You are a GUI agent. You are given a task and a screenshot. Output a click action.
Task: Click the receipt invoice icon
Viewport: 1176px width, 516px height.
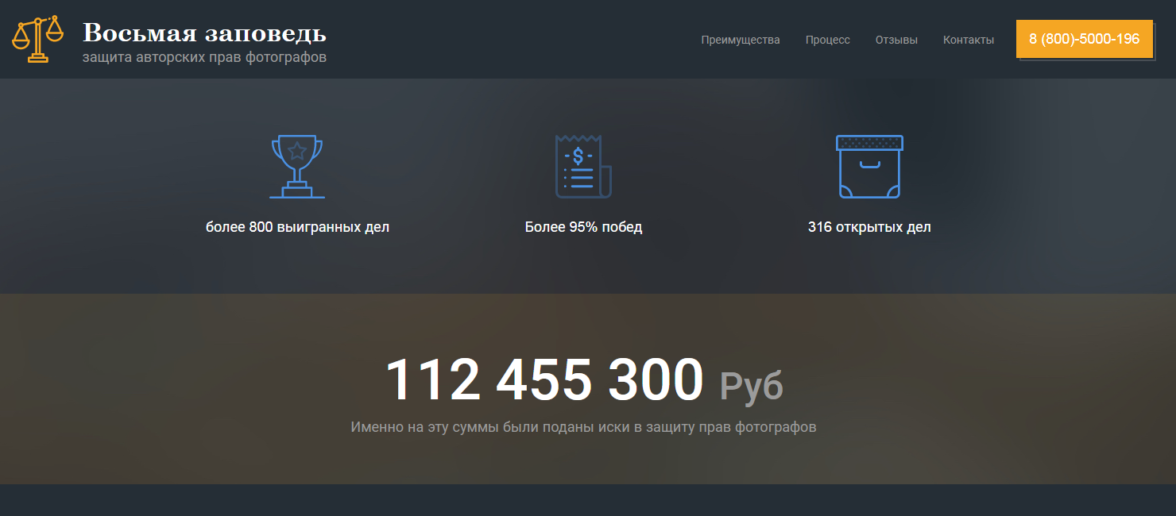click(583, 166)
